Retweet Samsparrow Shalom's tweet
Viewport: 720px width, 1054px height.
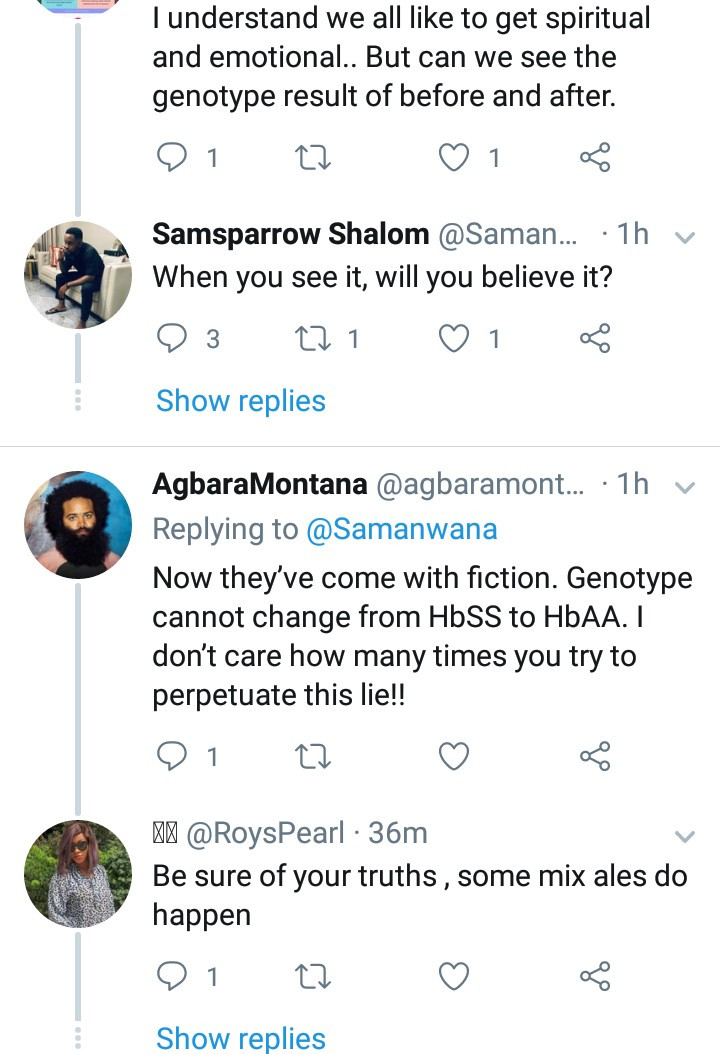[x=313, y=338]
